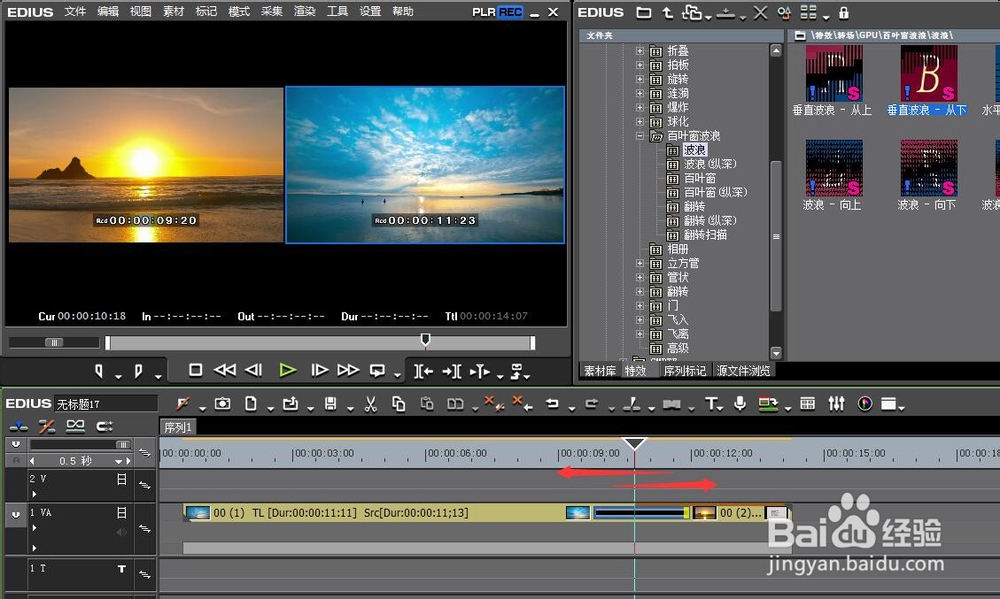Click the Redo arrow icon
1000x599 pixels.
click(x=592, y=404)
